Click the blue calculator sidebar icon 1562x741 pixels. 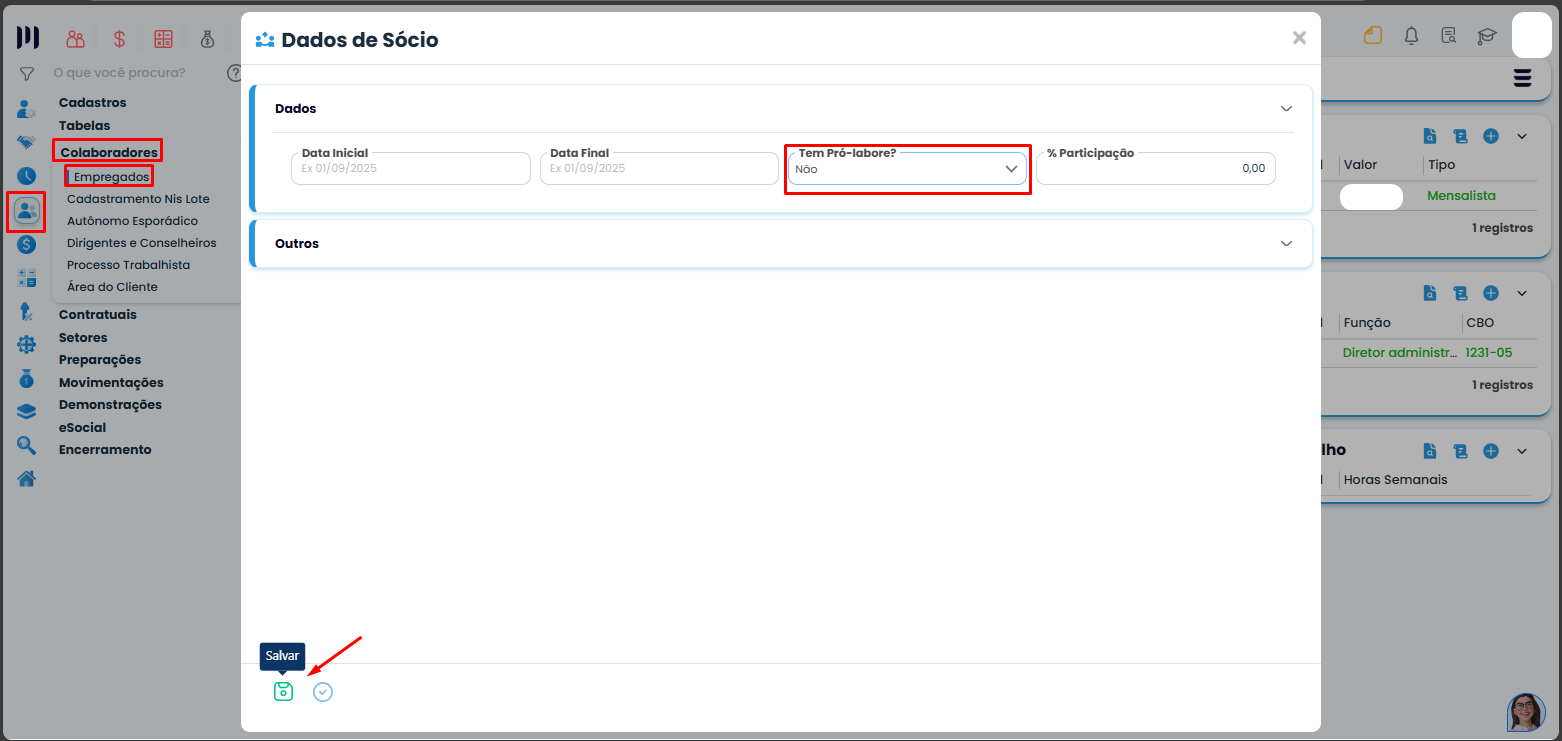[27, 278]
